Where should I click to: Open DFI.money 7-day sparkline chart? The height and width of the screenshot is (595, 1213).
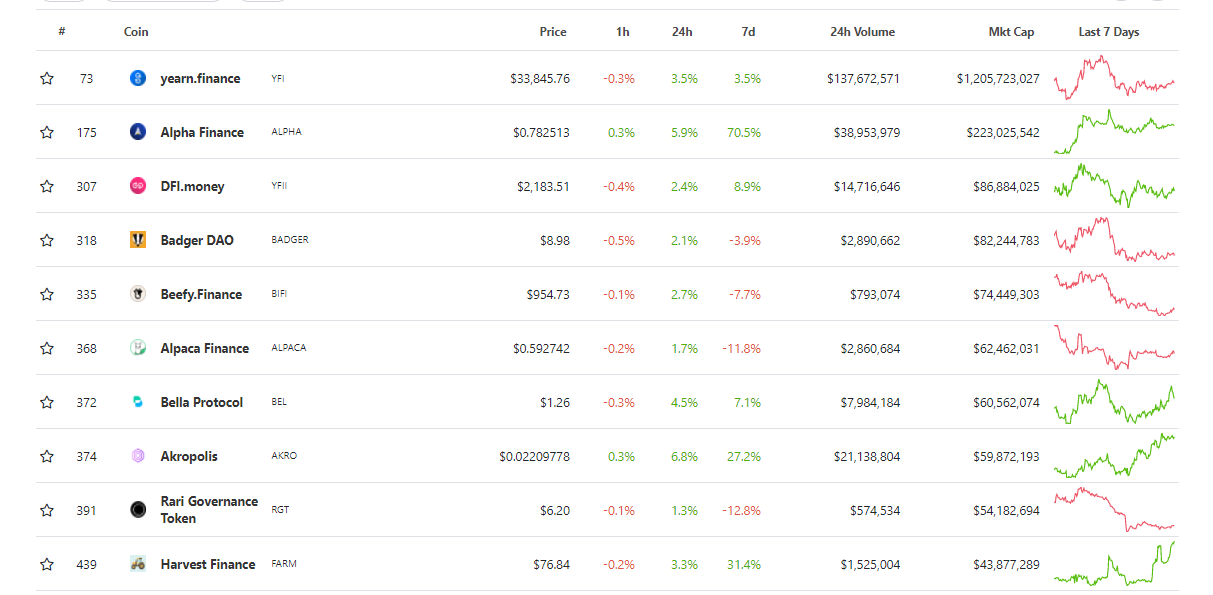(1114, 185)
